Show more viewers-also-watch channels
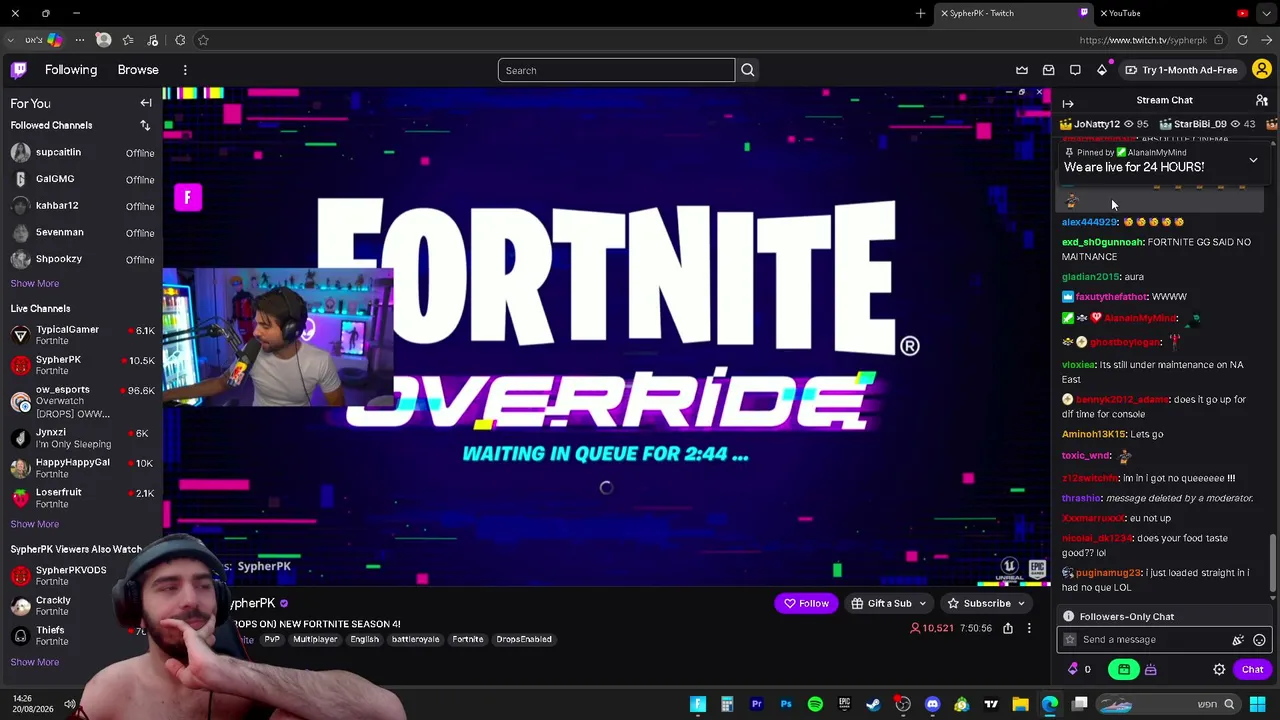1280x720 pixels. [34, 662]
